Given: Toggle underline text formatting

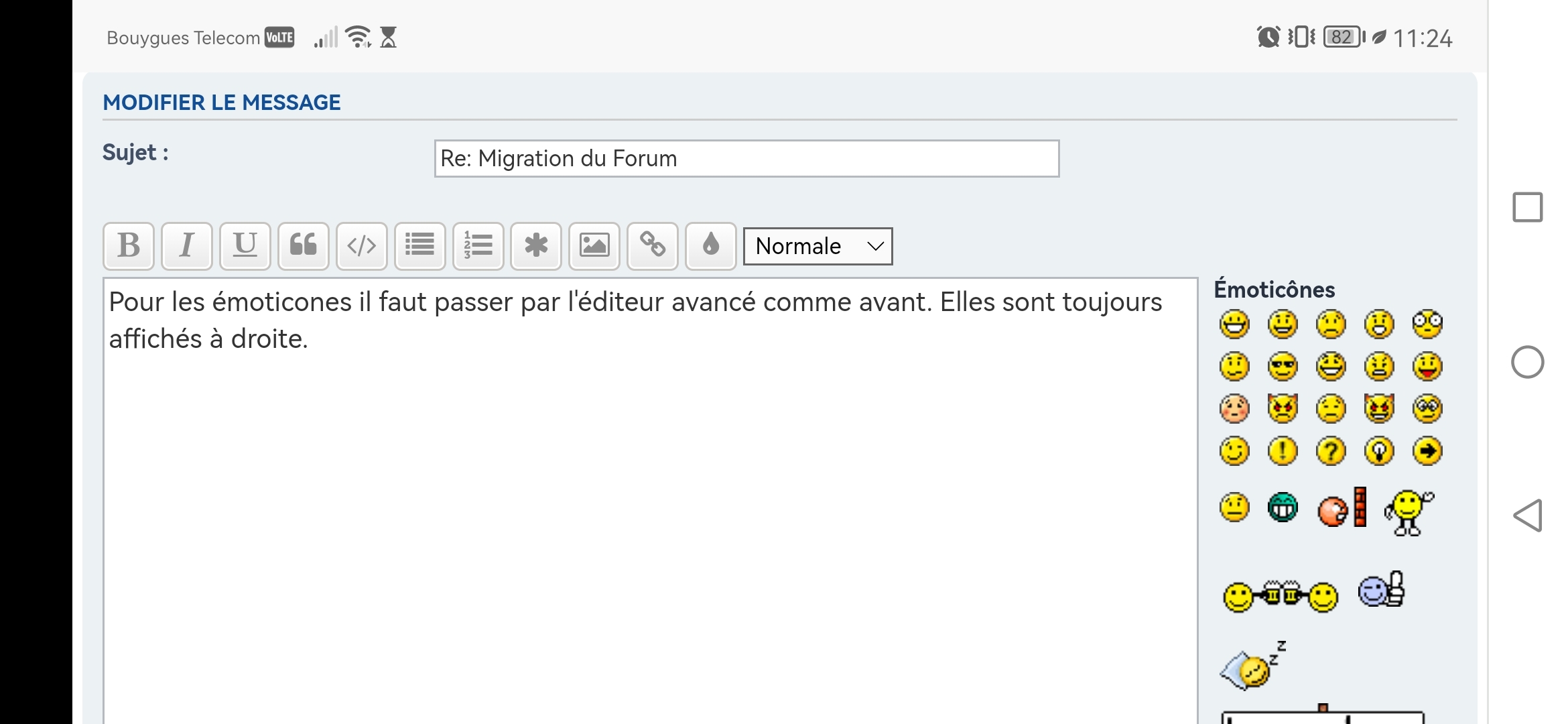Looking at the screenshot, I should [245, 246].
